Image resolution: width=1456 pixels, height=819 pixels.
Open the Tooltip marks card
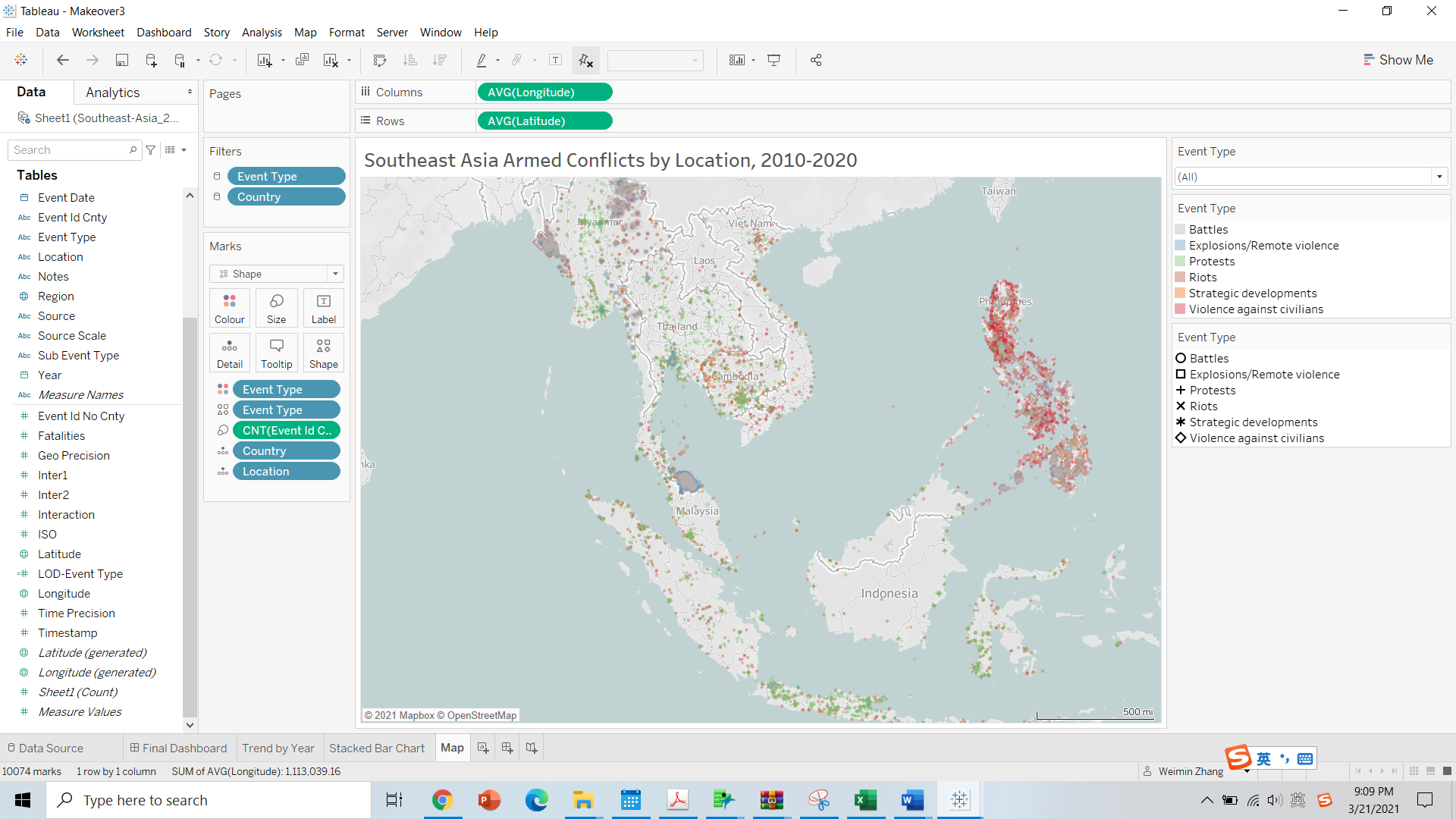coord(276,353)
